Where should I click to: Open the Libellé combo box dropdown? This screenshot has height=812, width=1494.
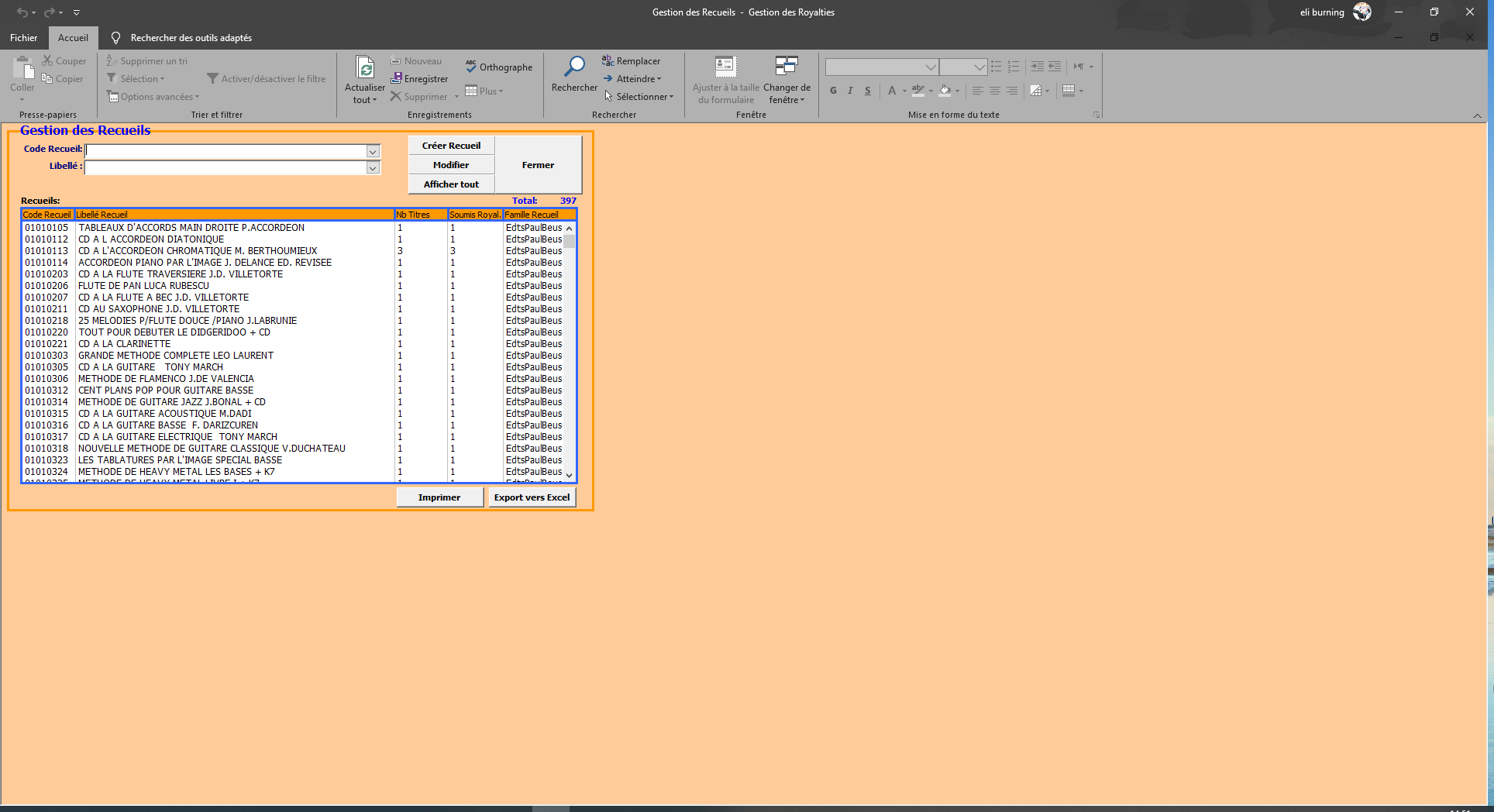[x=373, y=168]
